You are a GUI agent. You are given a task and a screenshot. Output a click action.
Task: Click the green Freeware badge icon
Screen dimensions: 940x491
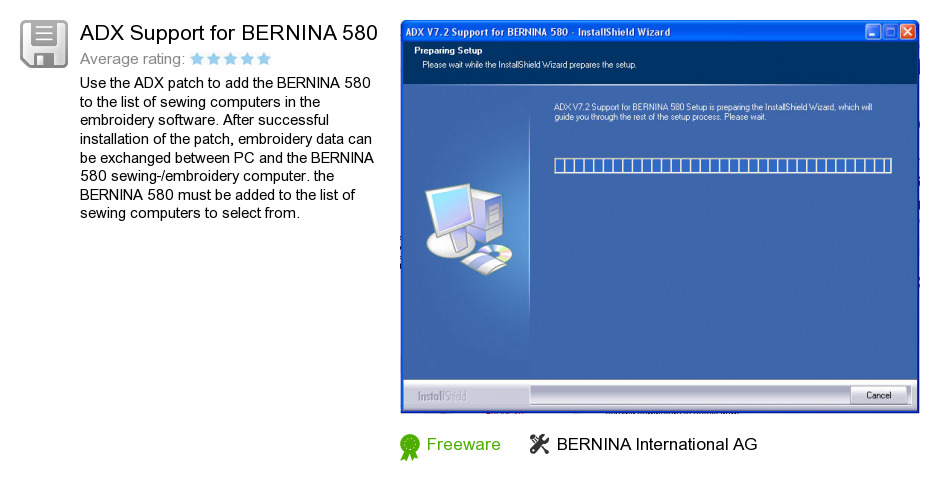click(410, 447)
